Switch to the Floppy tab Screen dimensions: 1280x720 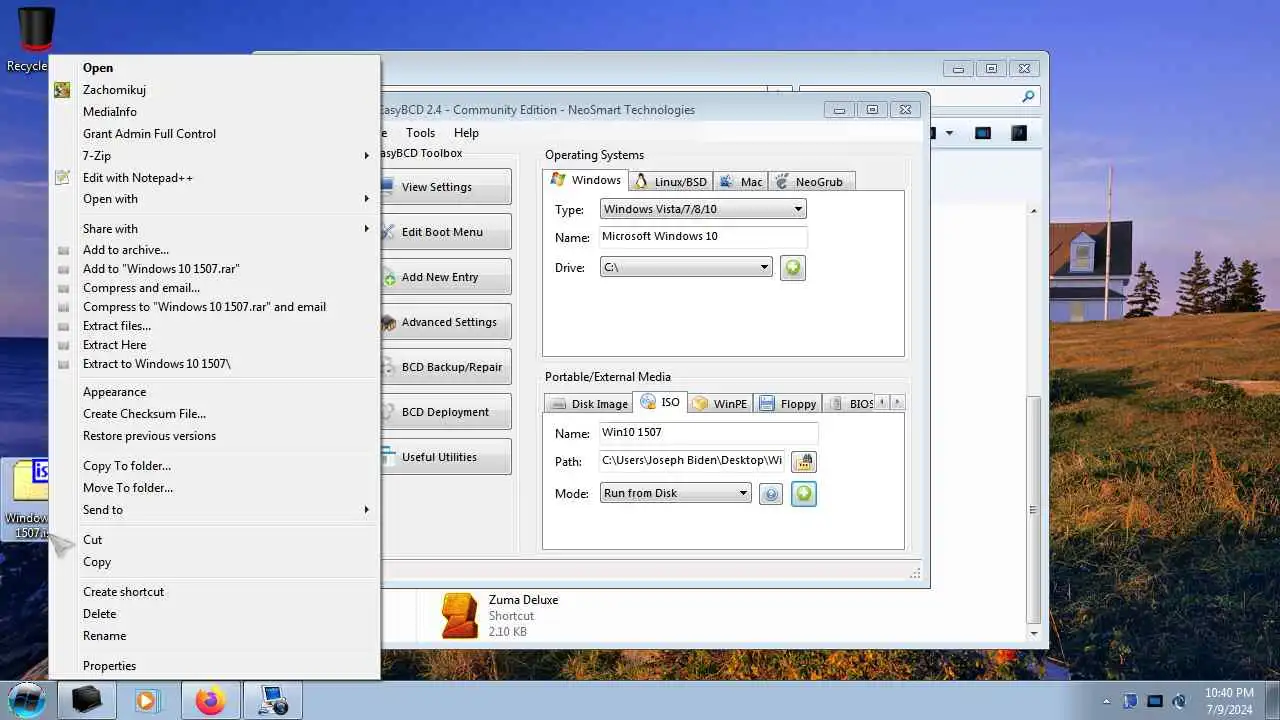pyautogui.click(x=787, y=404)
